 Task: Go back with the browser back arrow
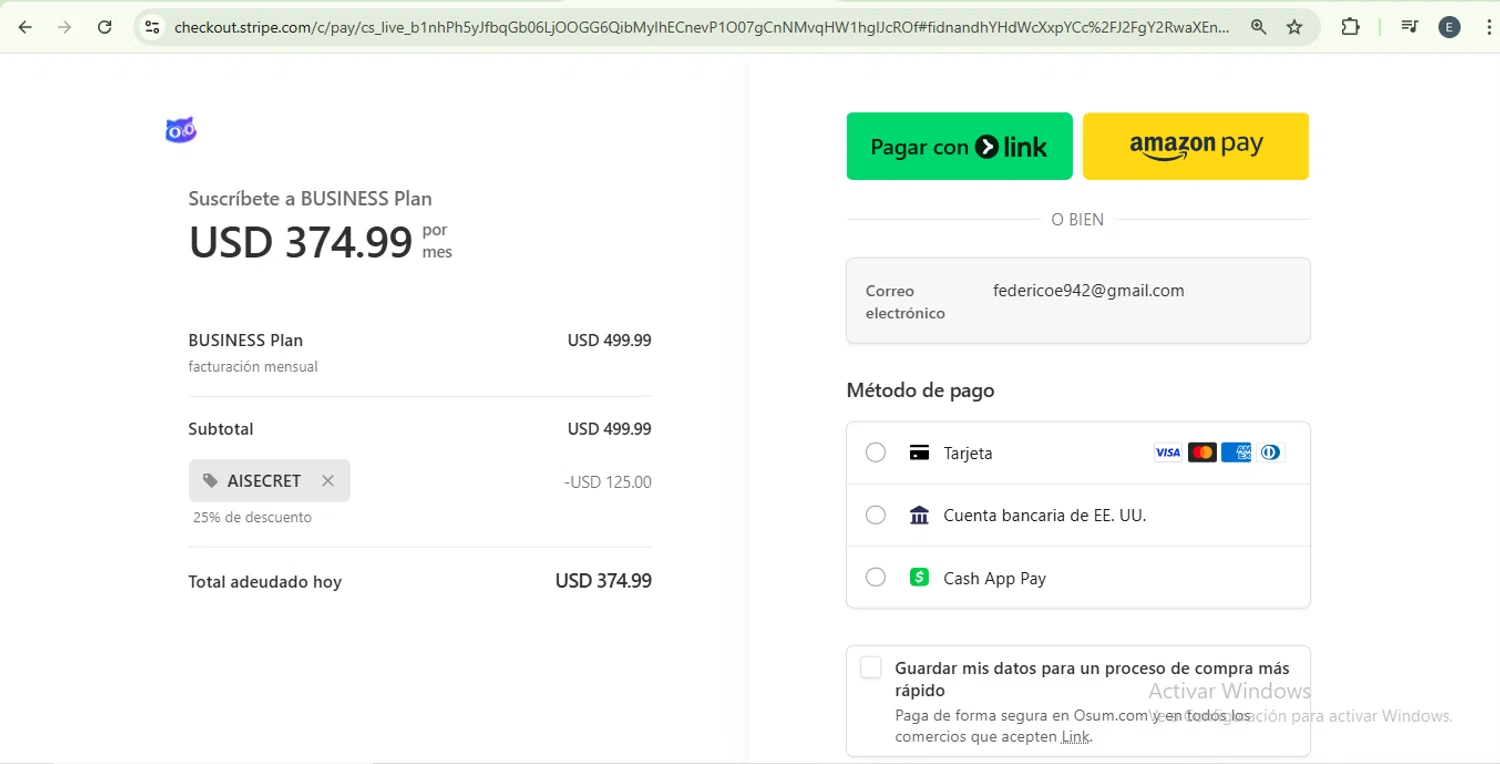point(25,27)
